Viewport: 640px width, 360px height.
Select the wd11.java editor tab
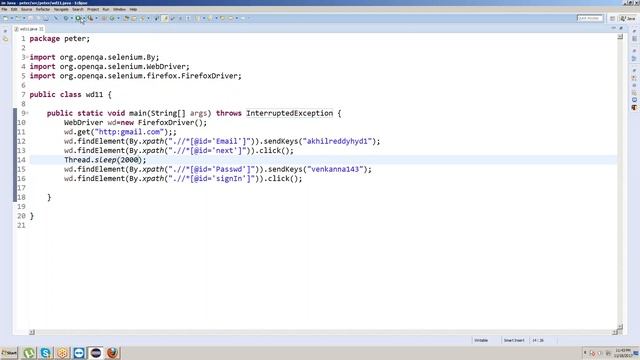click(28, 29)
